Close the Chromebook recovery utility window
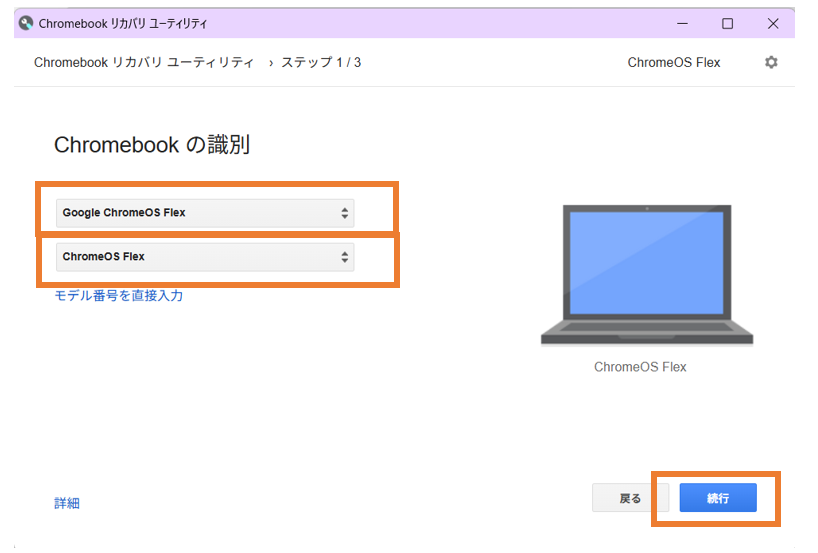 tap(773, 23)
